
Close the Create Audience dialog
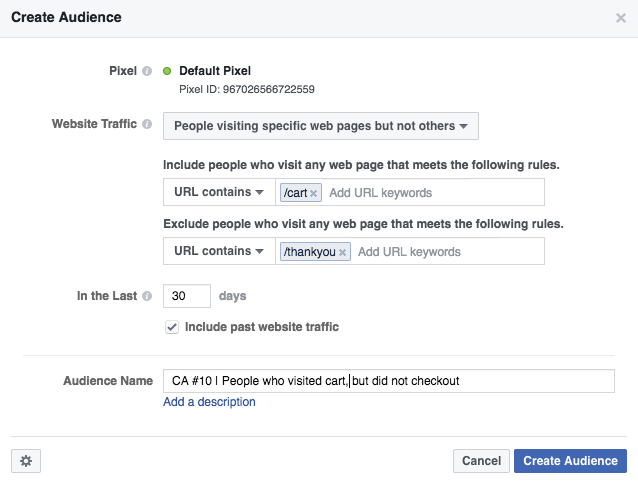(621, 18)
